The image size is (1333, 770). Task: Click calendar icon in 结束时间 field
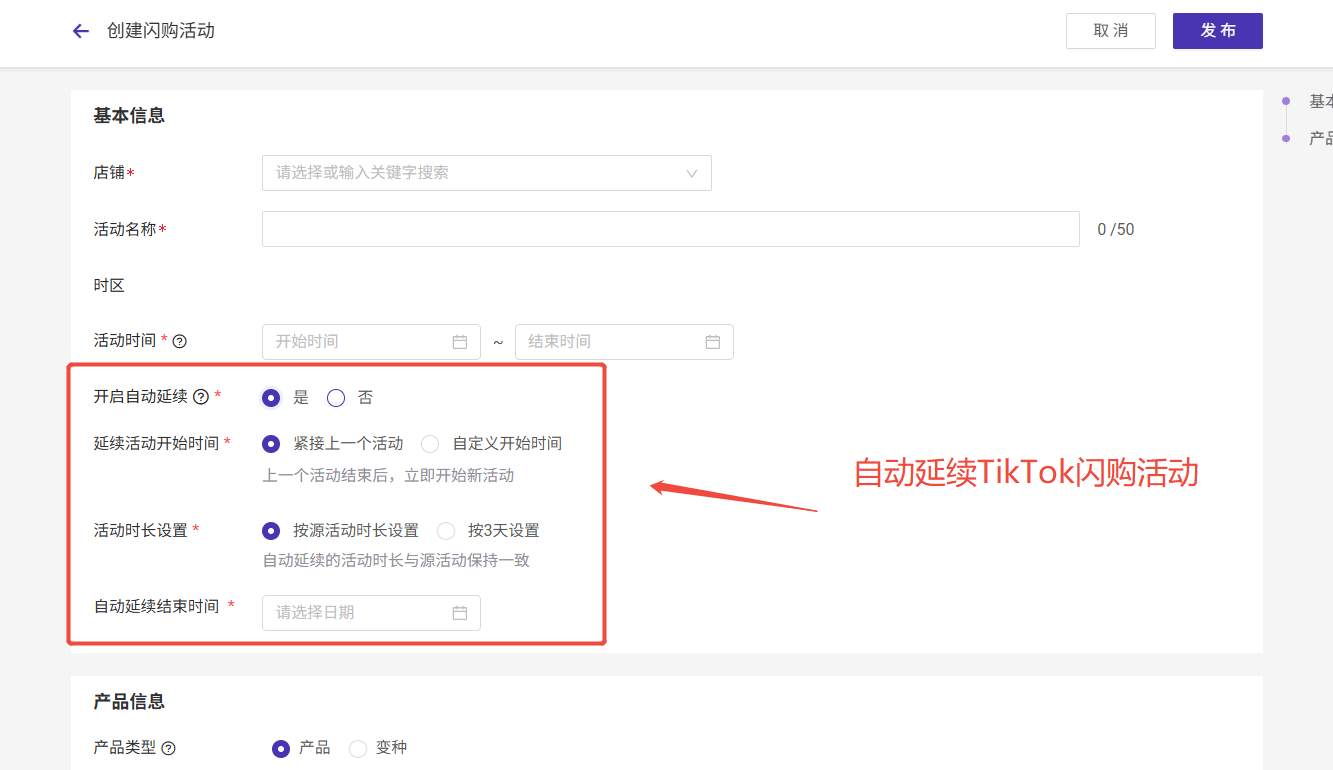[x=713, y=342]
